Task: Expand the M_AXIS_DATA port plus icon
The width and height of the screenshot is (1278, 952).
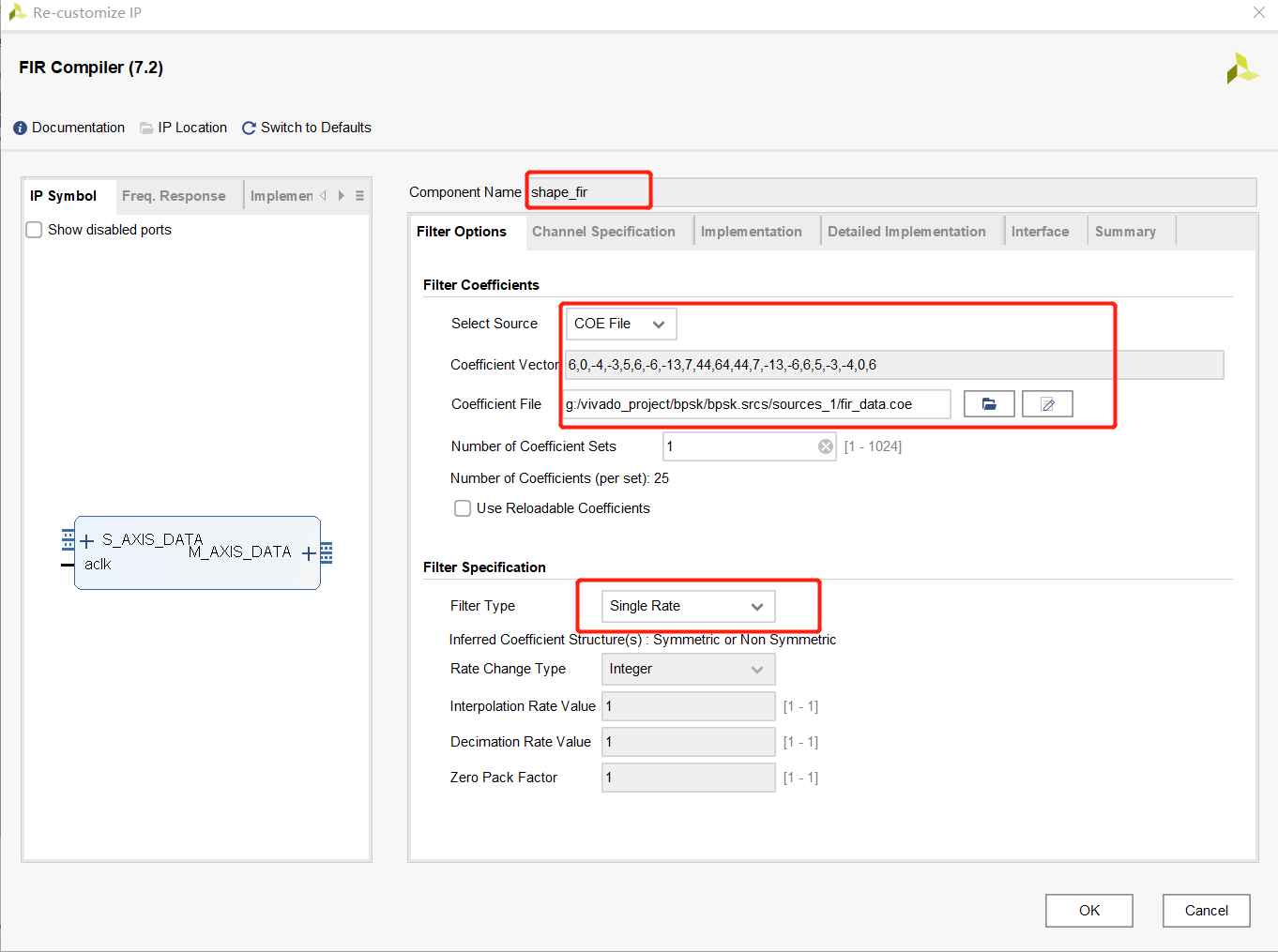Action: click(309, 553)
